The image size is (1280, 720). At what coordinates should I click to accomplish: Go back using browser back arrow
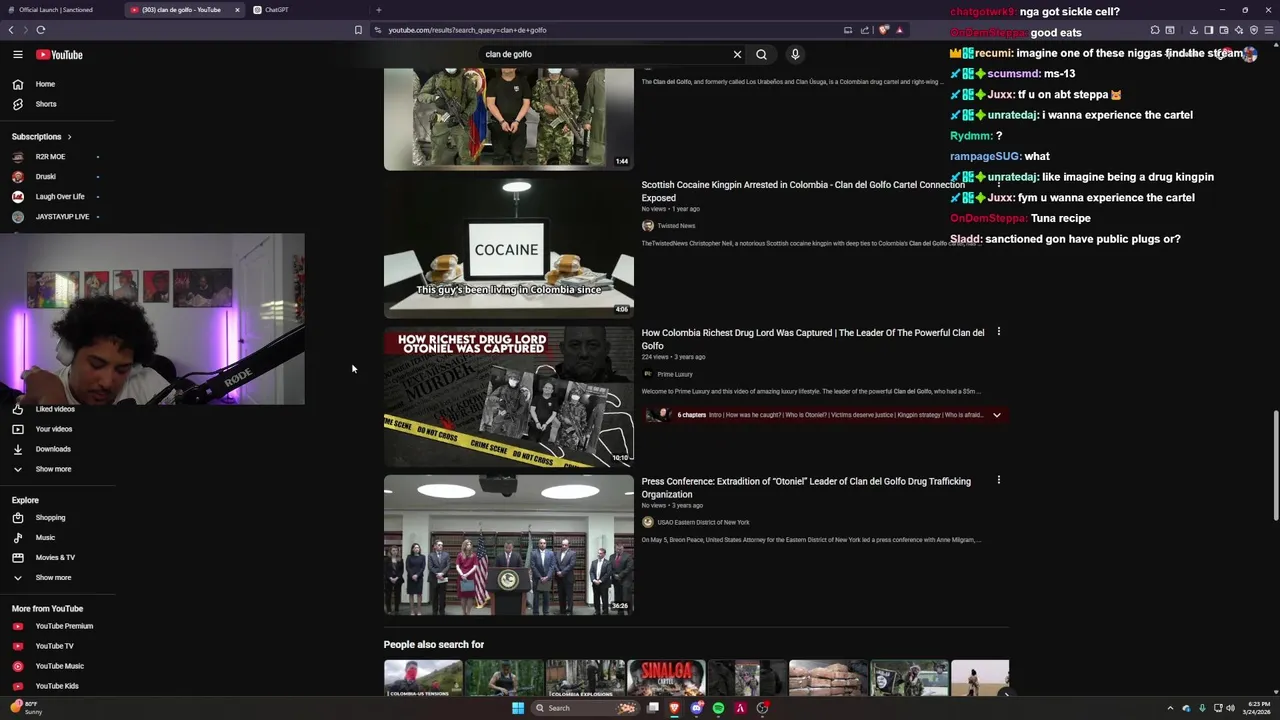11,30
